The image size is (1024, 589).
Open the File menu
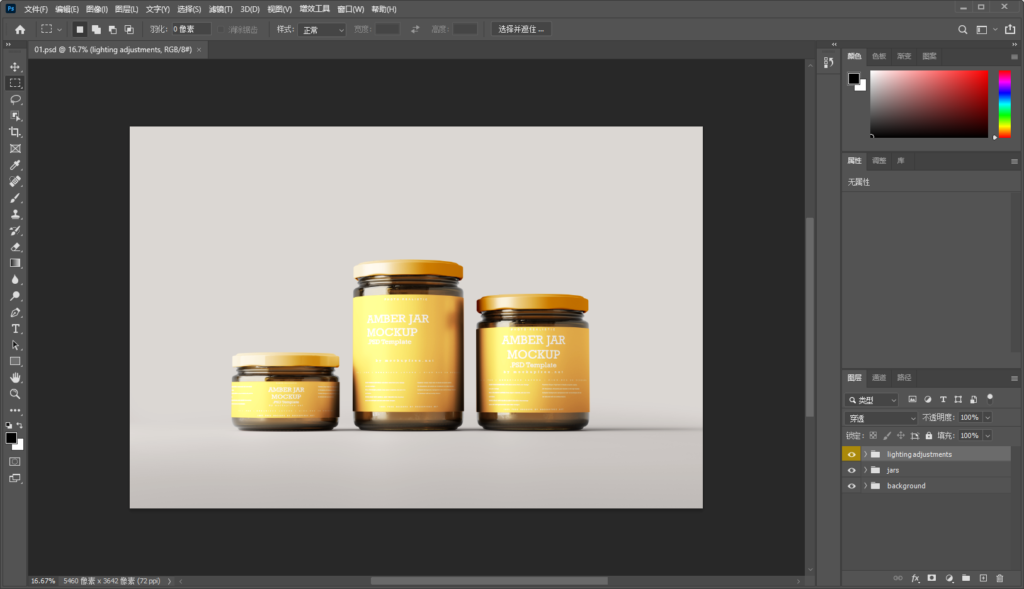coord(36,9)
